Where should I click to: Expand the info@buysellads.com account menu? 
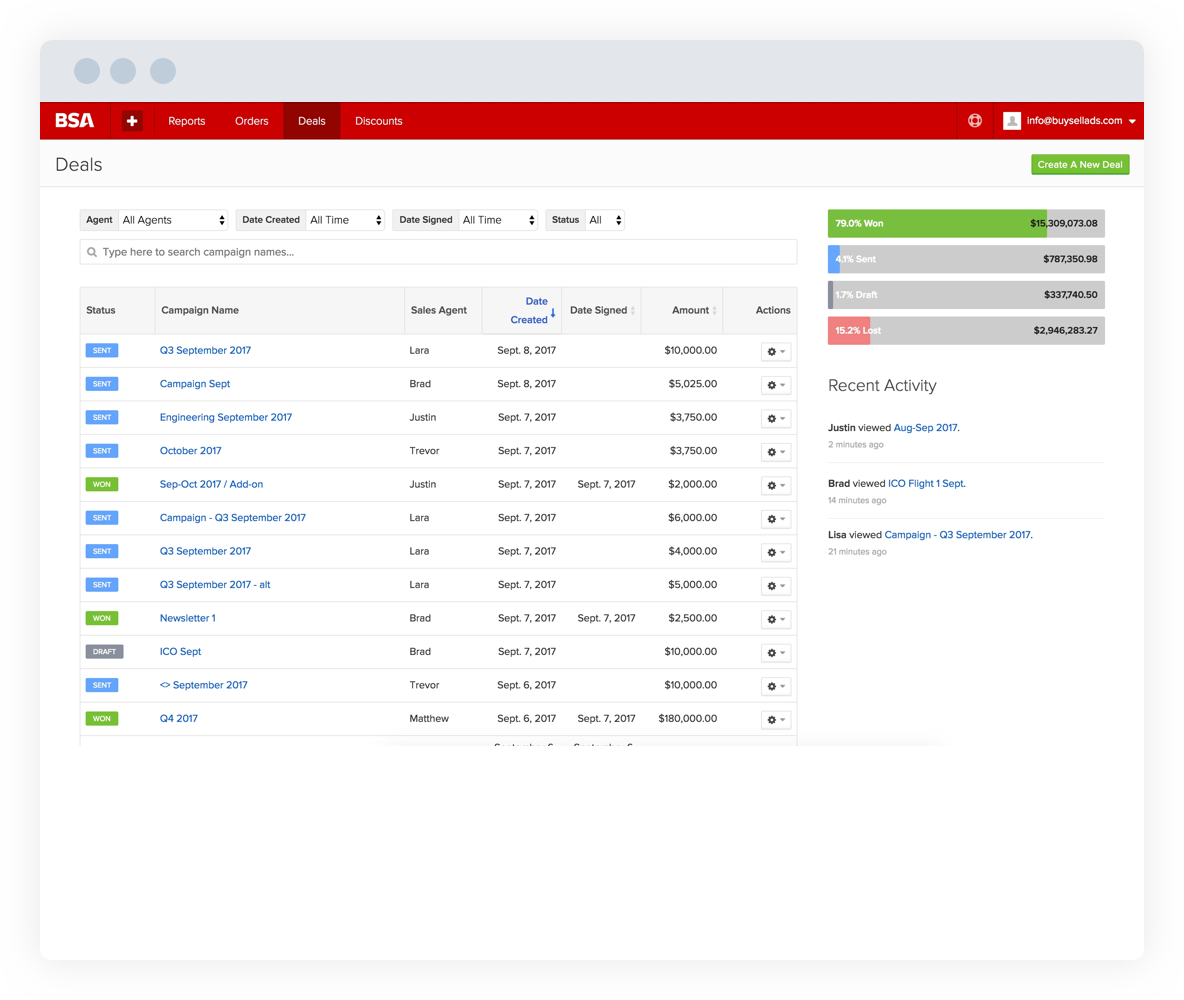[1081, 121]
